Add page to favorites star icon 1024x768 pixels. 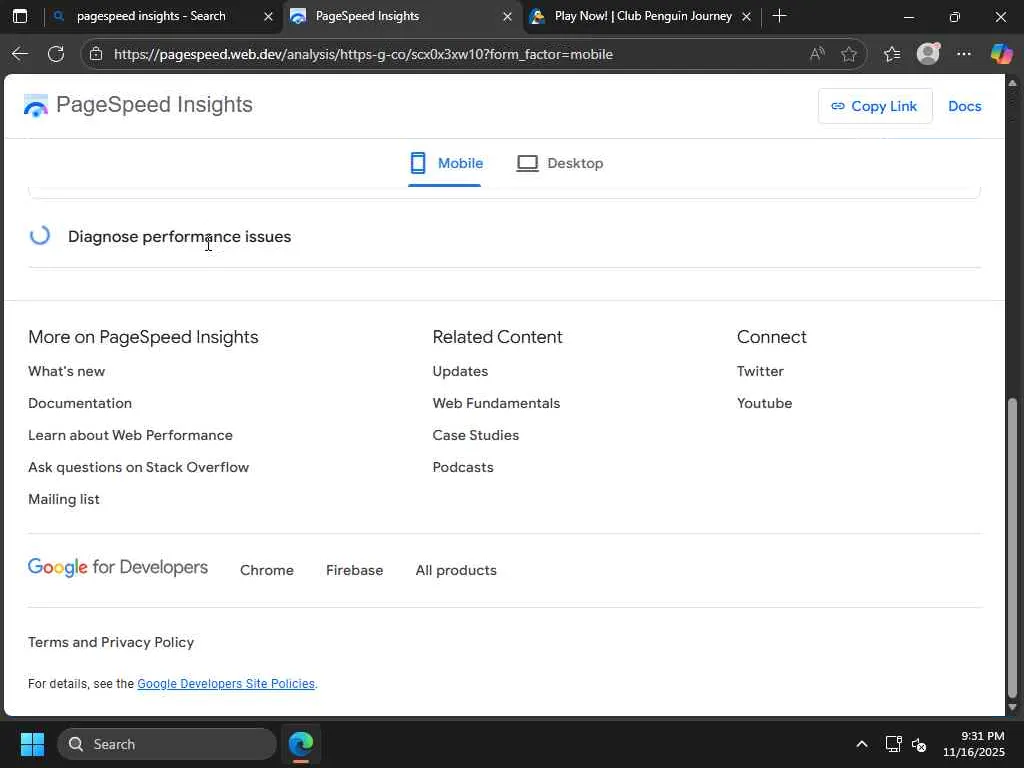[x=848, y=54]
